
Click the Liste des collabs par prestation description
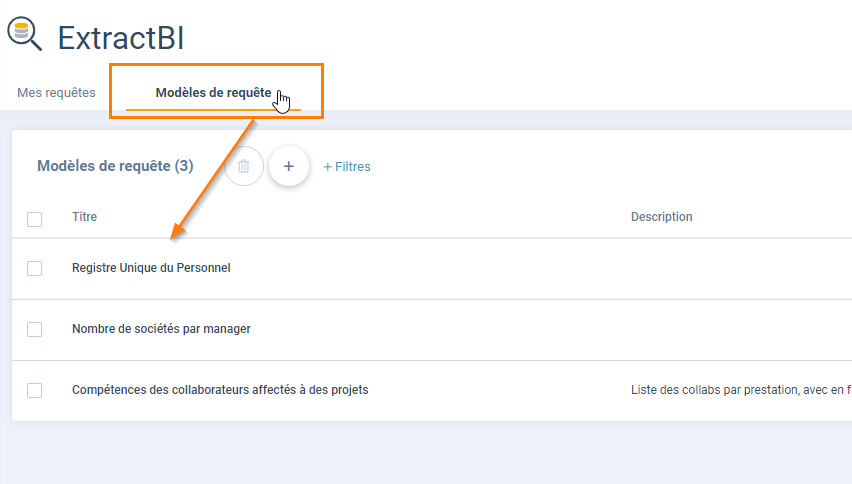click(x=740, y=390)
